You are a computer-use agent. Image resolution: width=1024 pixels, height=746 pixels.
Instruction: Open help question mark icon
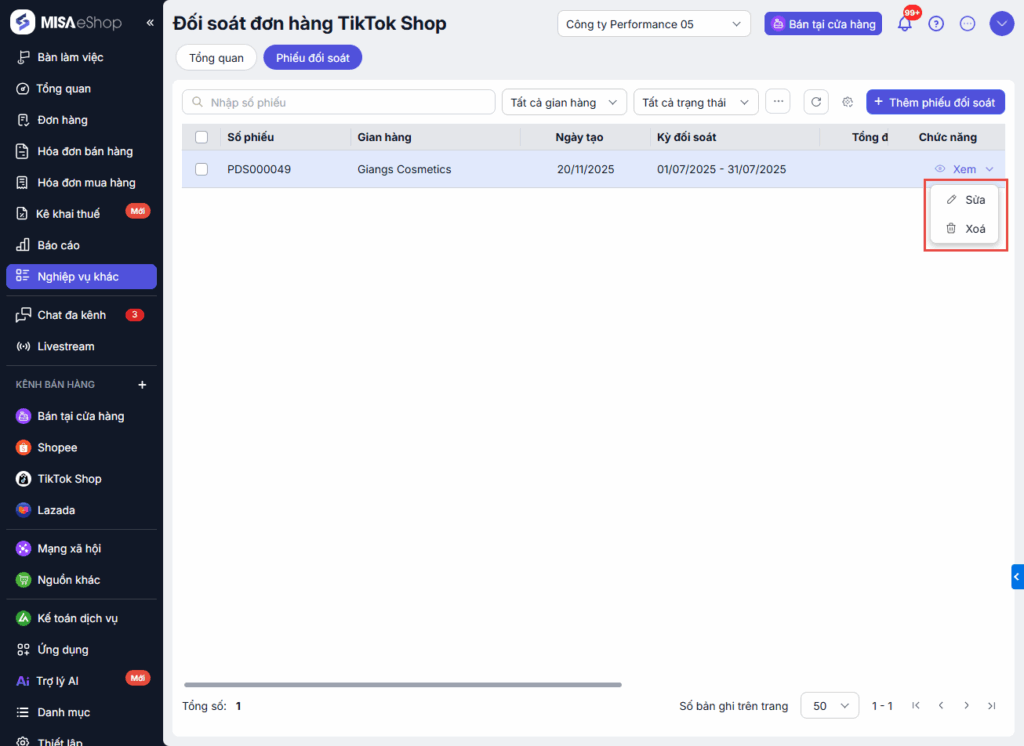click(x=936, y=24)
